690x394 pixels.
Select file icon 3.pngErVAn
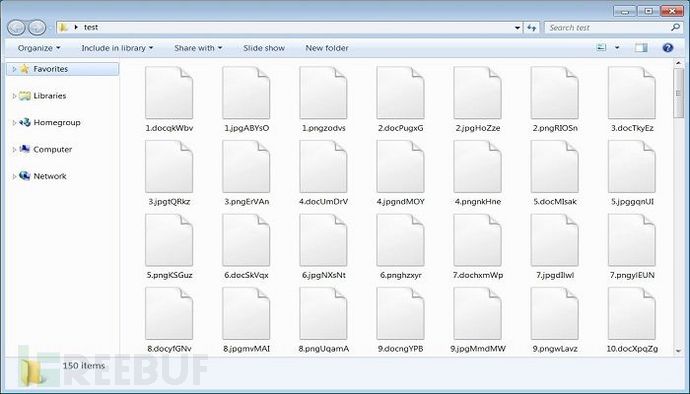click(246, 166)
